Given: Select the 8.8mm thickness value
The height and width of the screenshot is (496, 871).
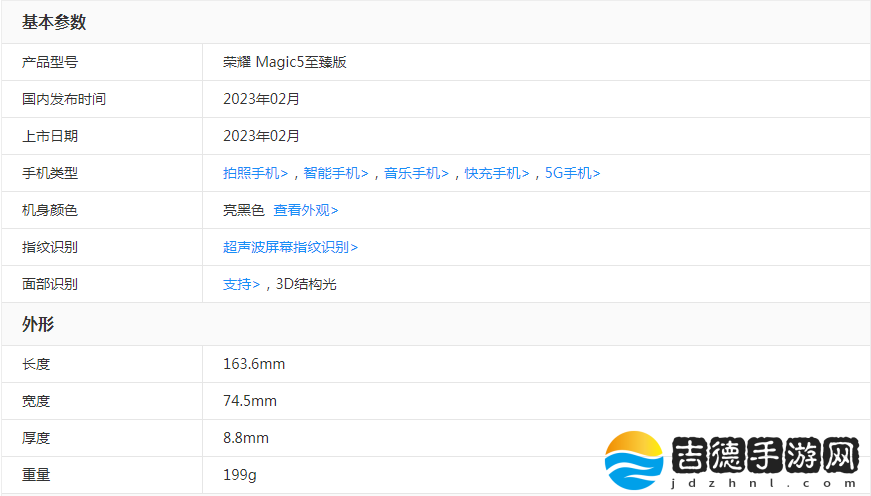Looking at the screenshot, I should tap(246, 438).
